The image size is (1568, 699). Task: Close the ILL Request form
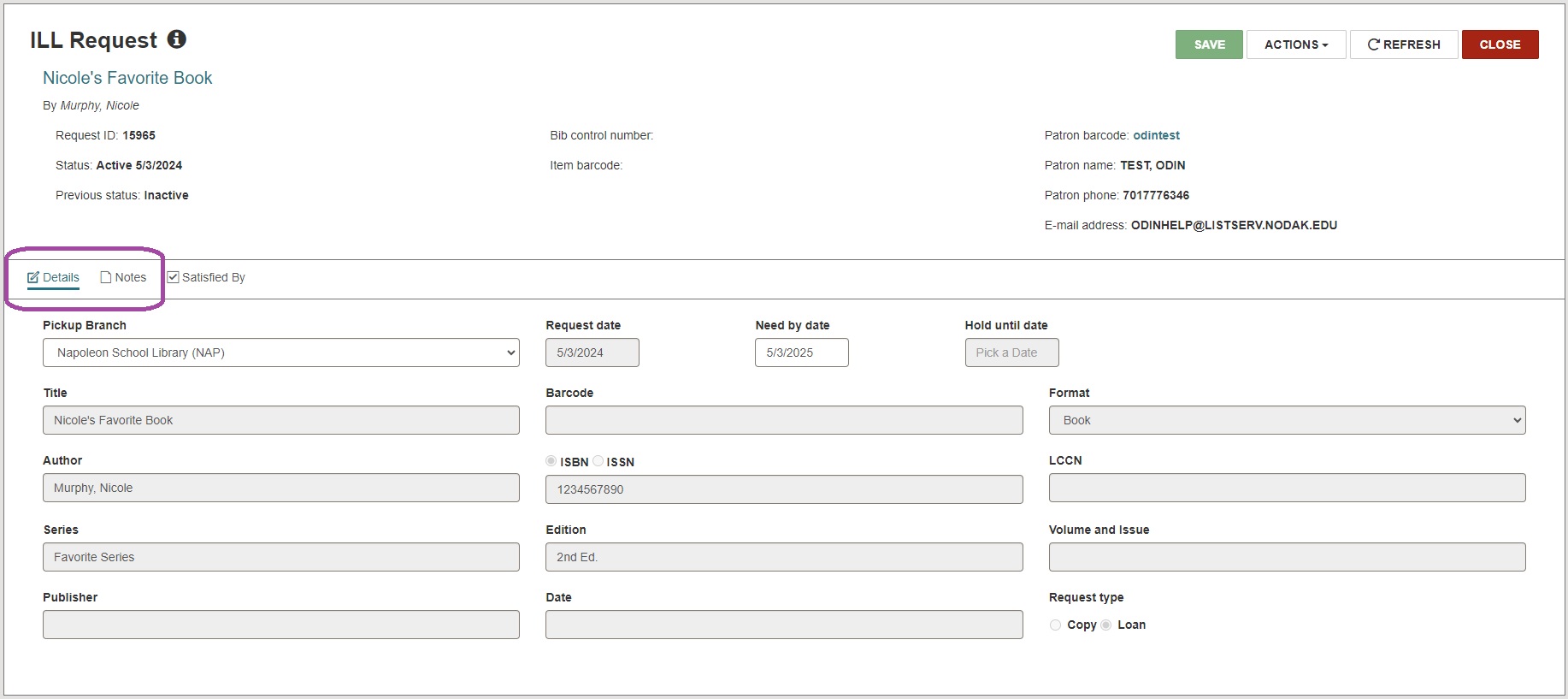click(x=1500, y=44)
